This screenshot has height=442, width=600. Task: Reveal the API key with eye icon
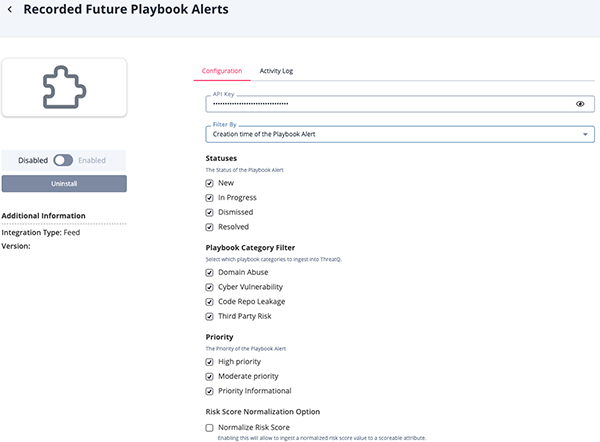580,104
